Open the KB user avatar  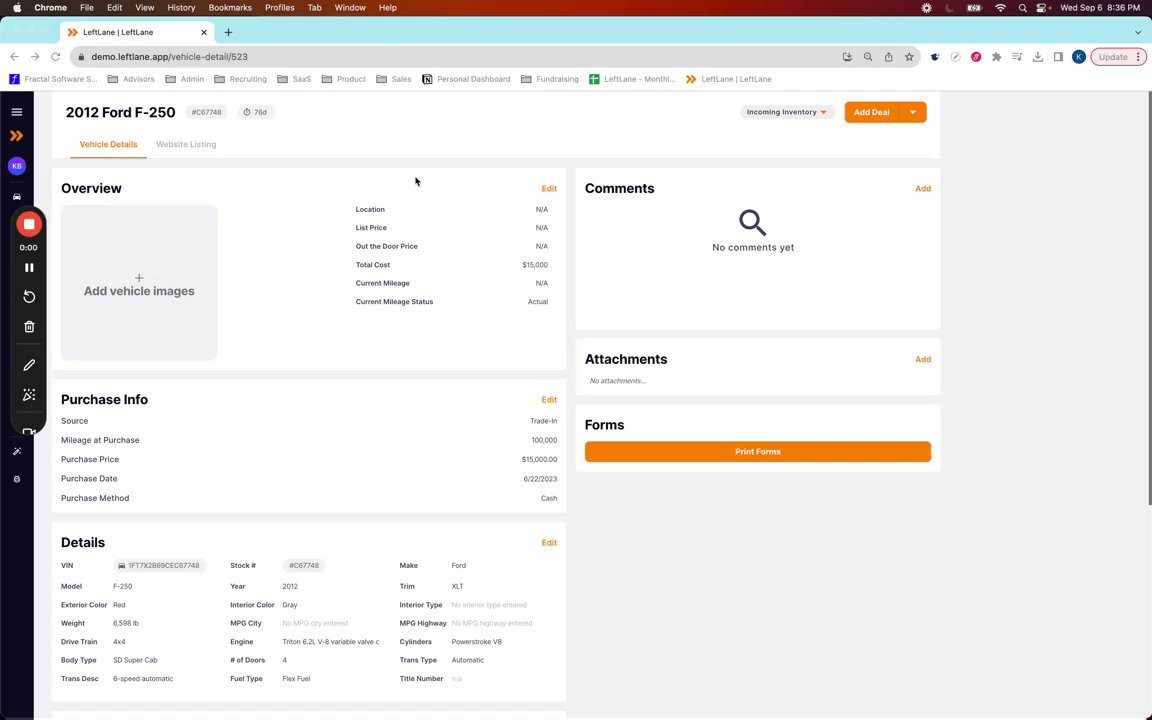tap(17, 166)
